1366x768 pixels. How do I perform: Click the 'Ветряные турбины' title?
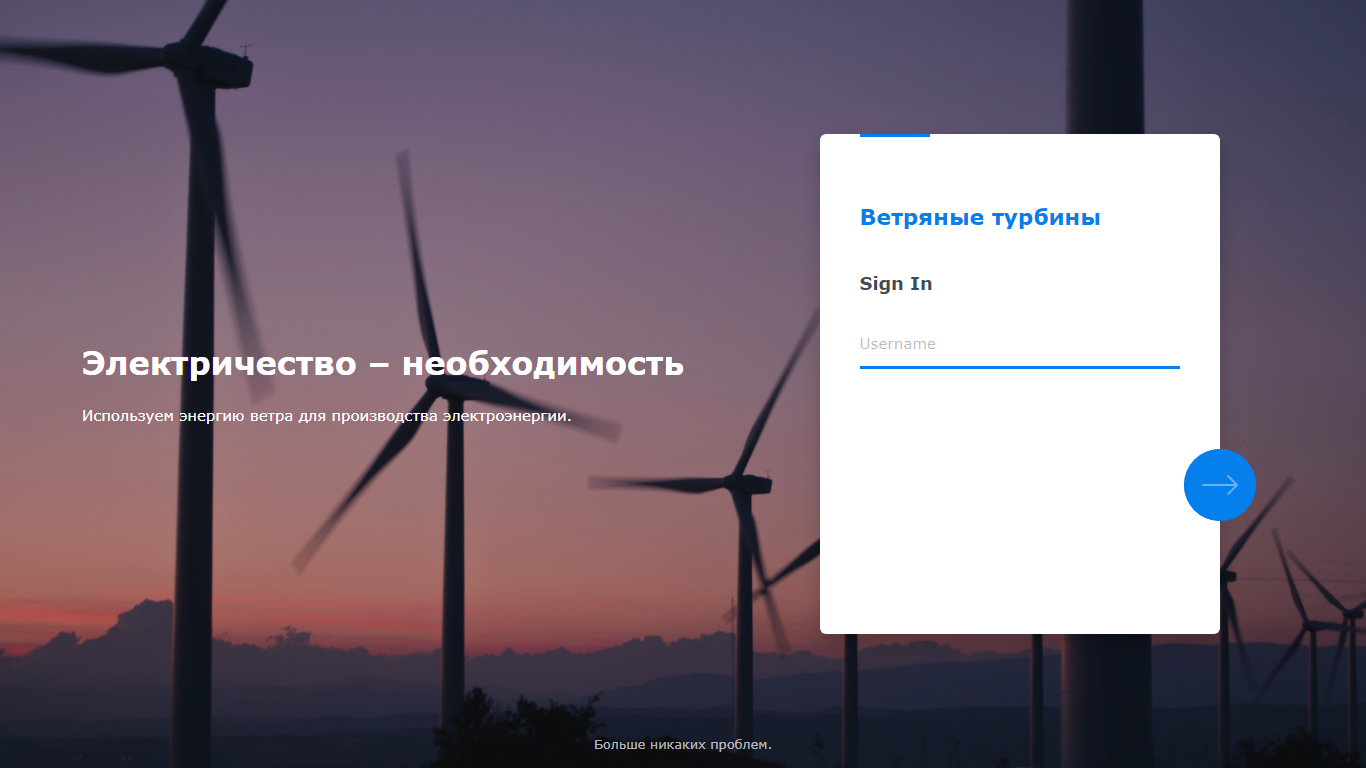coord(980,218)
